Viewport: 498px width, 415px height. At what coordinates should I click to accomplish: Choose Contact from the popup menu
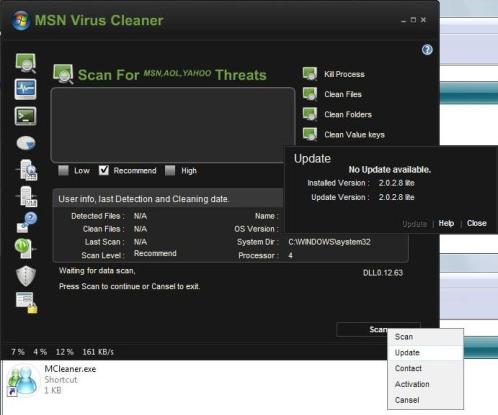pyautogui.click(x=425, y=368)
